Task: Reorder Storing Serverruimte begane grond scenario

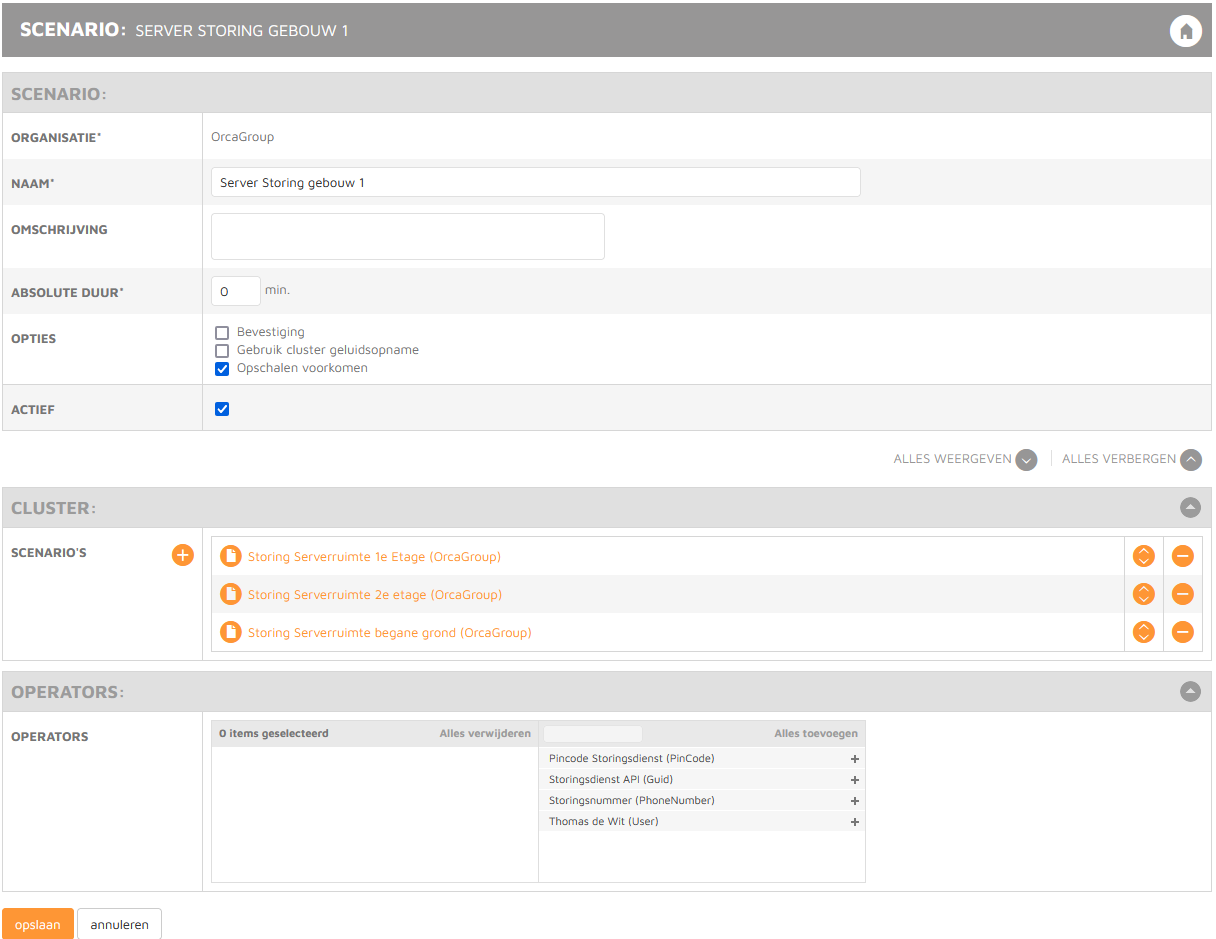Action: pyautogui.click(x=1143, y=632)
